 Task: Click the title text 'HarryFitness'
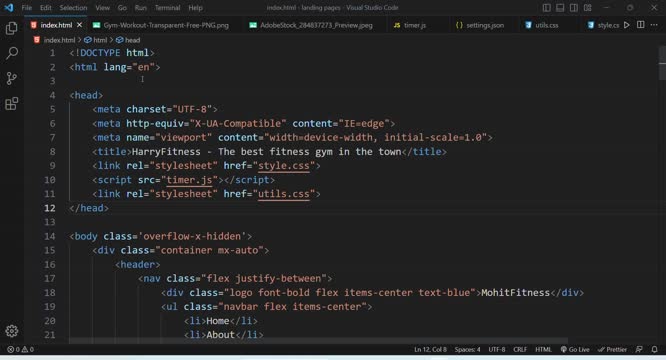point(166,152)
